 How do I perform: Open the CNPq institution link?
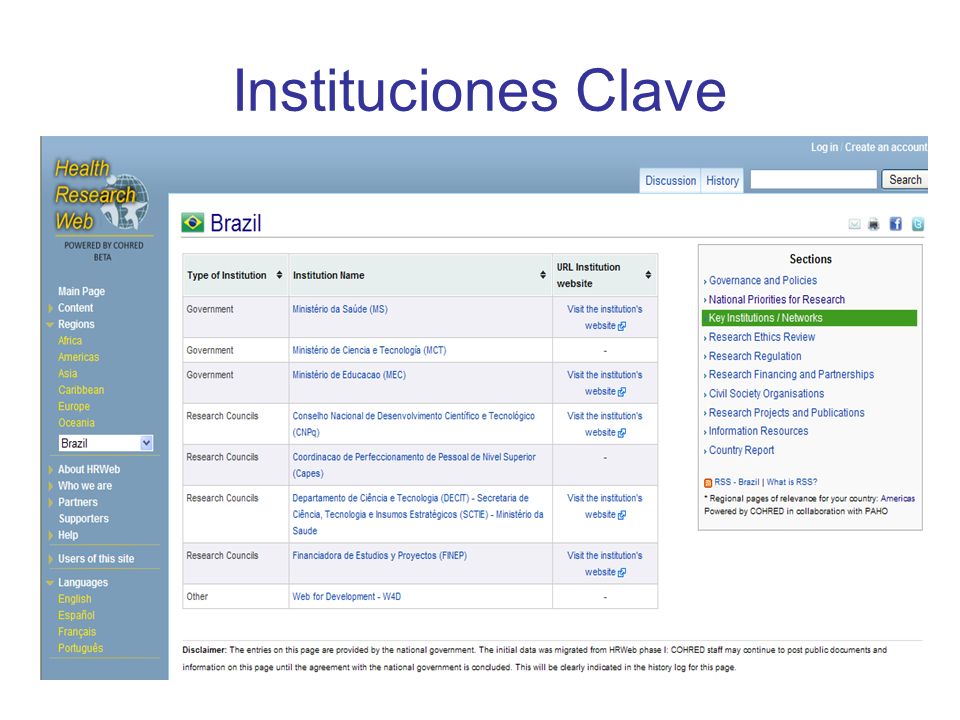[413, 424]
